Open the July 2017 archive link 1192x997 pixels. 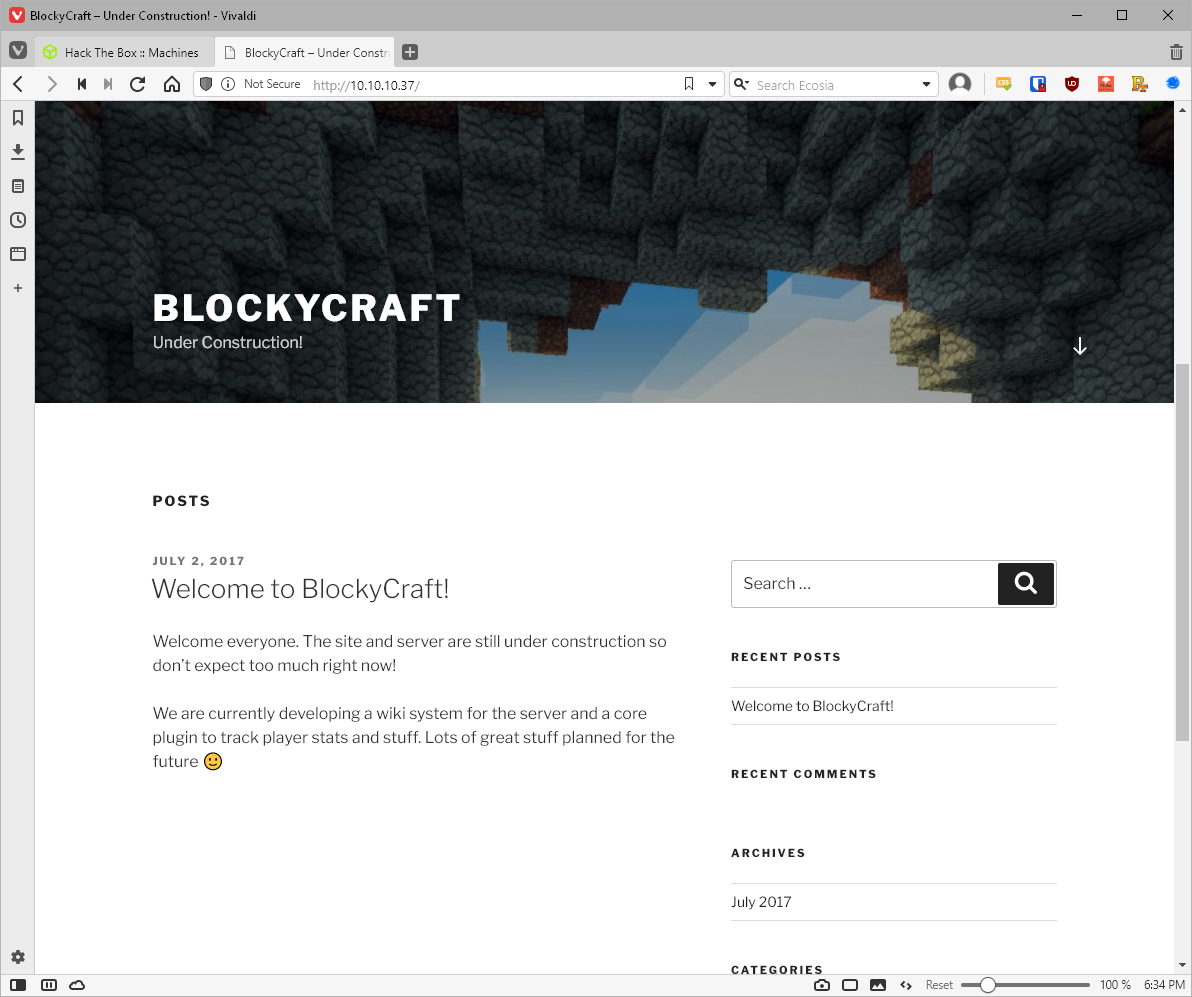[x=761, y=902]
